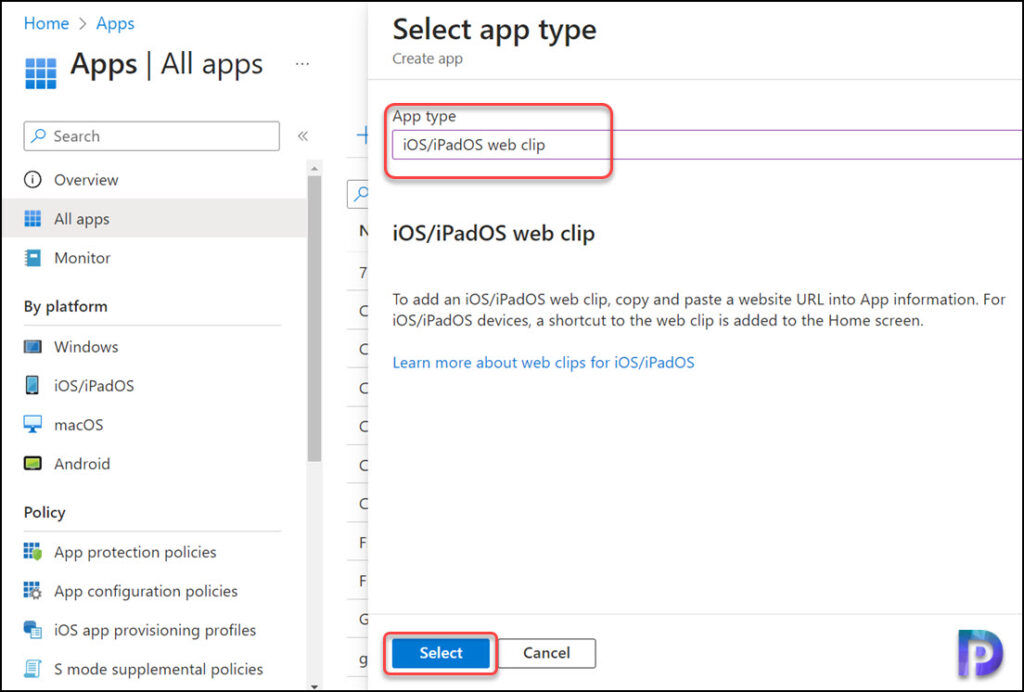Collapse the sidebar with the double chevron

302,136
